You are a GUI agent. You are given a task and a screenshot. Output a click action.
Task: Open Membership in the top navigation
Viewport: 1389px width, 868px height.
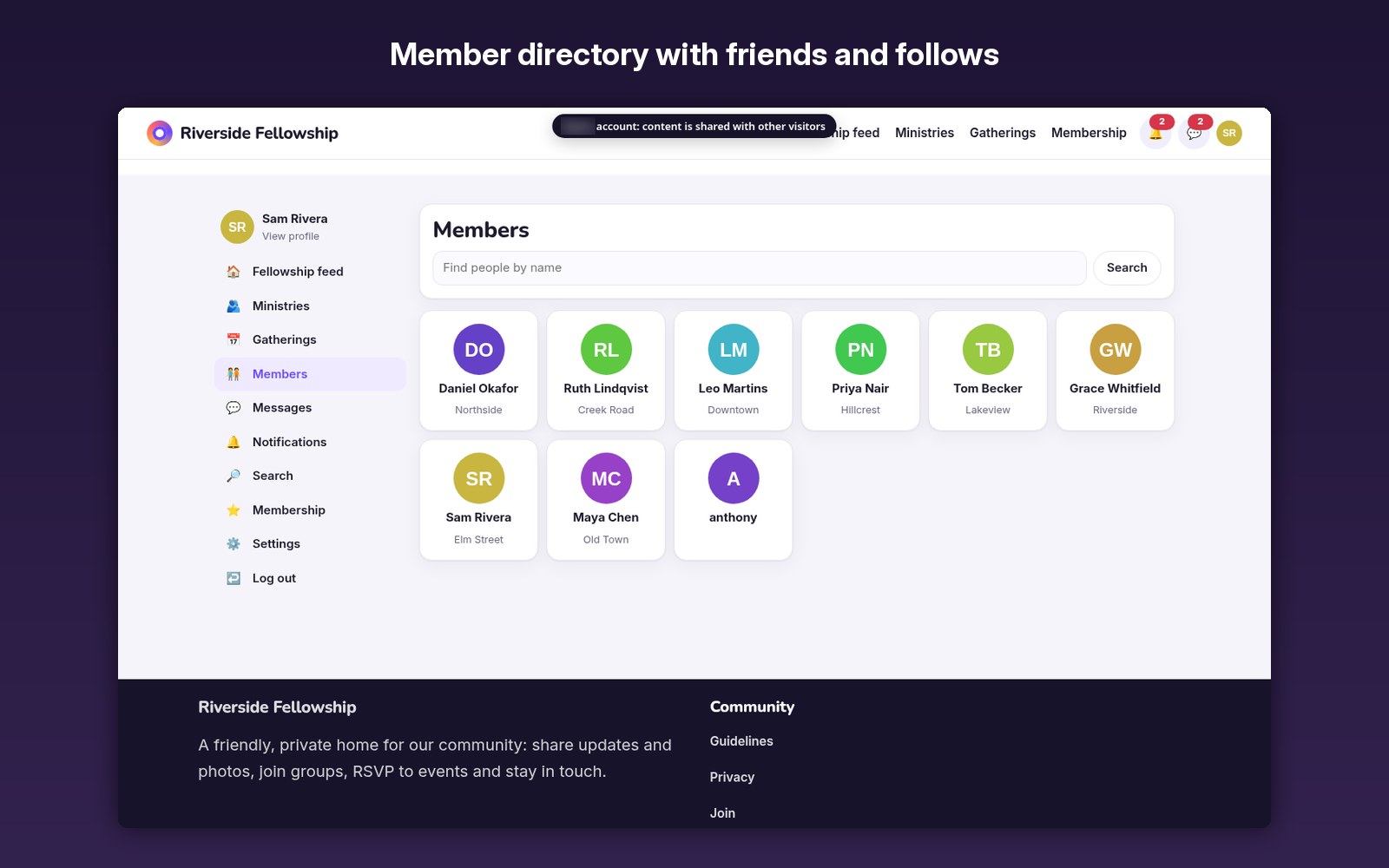[x=1089, y=133]
